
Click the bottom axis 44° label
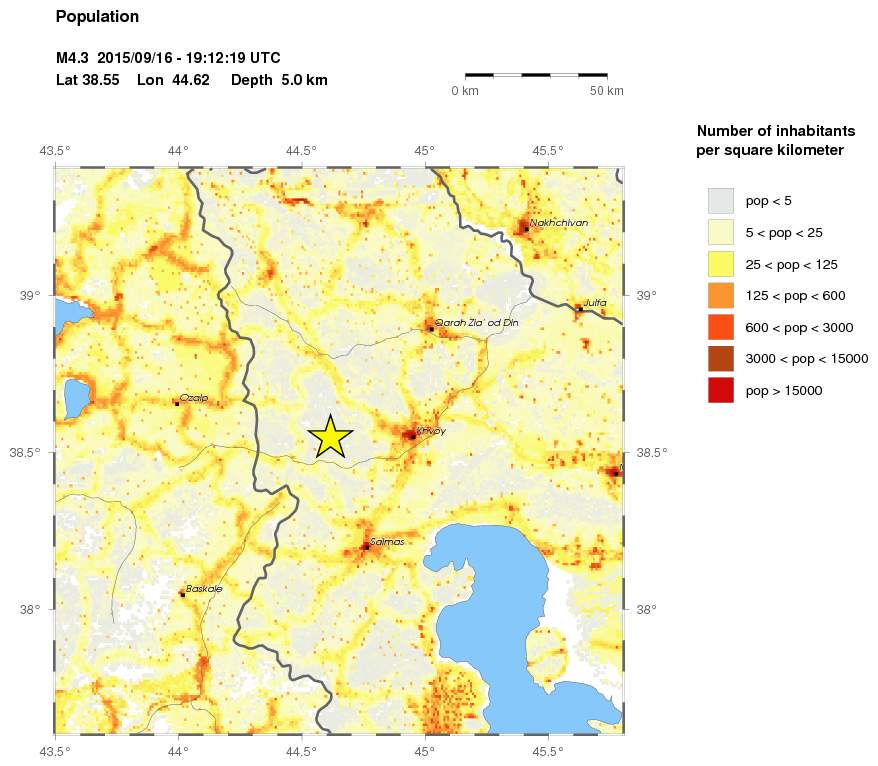(178, 751)
